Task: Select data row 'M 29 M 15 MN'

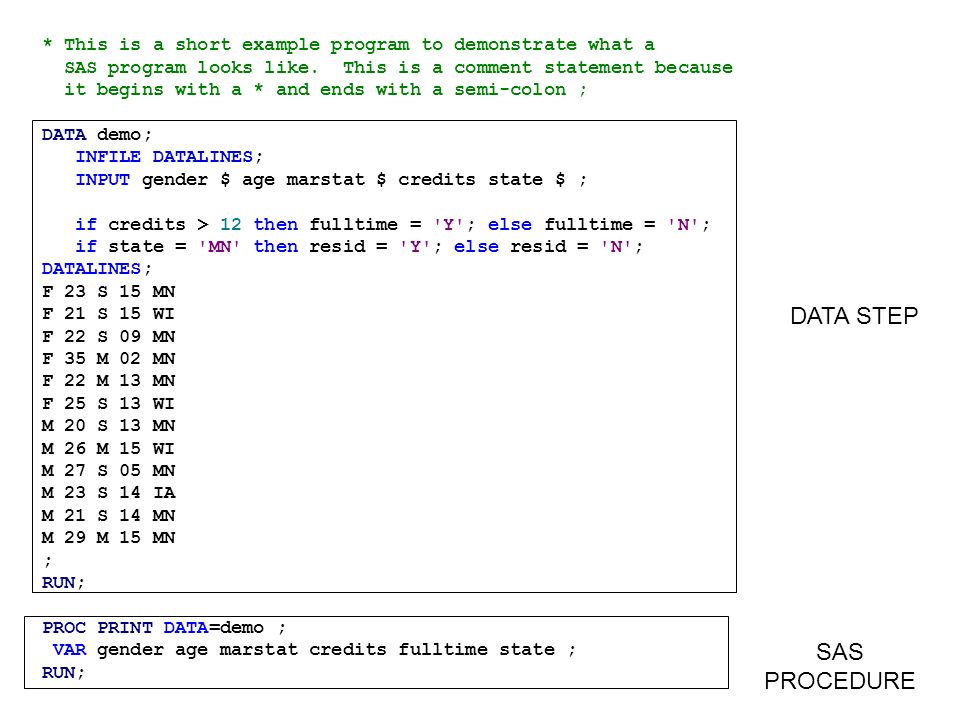Action: 108,538
